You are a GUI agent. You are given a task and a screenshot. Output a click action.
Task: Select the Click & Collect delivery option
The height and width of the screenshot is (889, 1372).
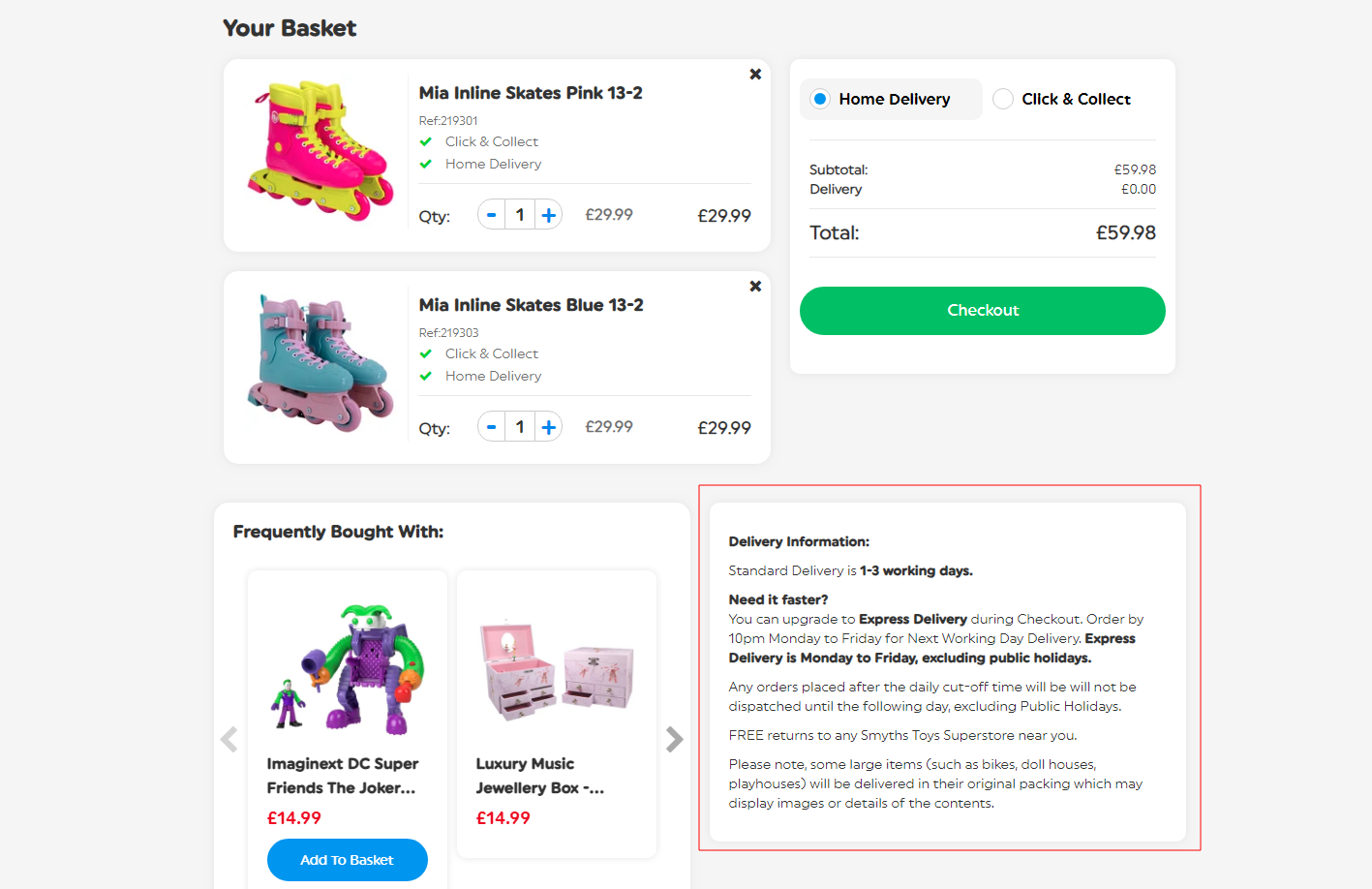[1003, 99]
